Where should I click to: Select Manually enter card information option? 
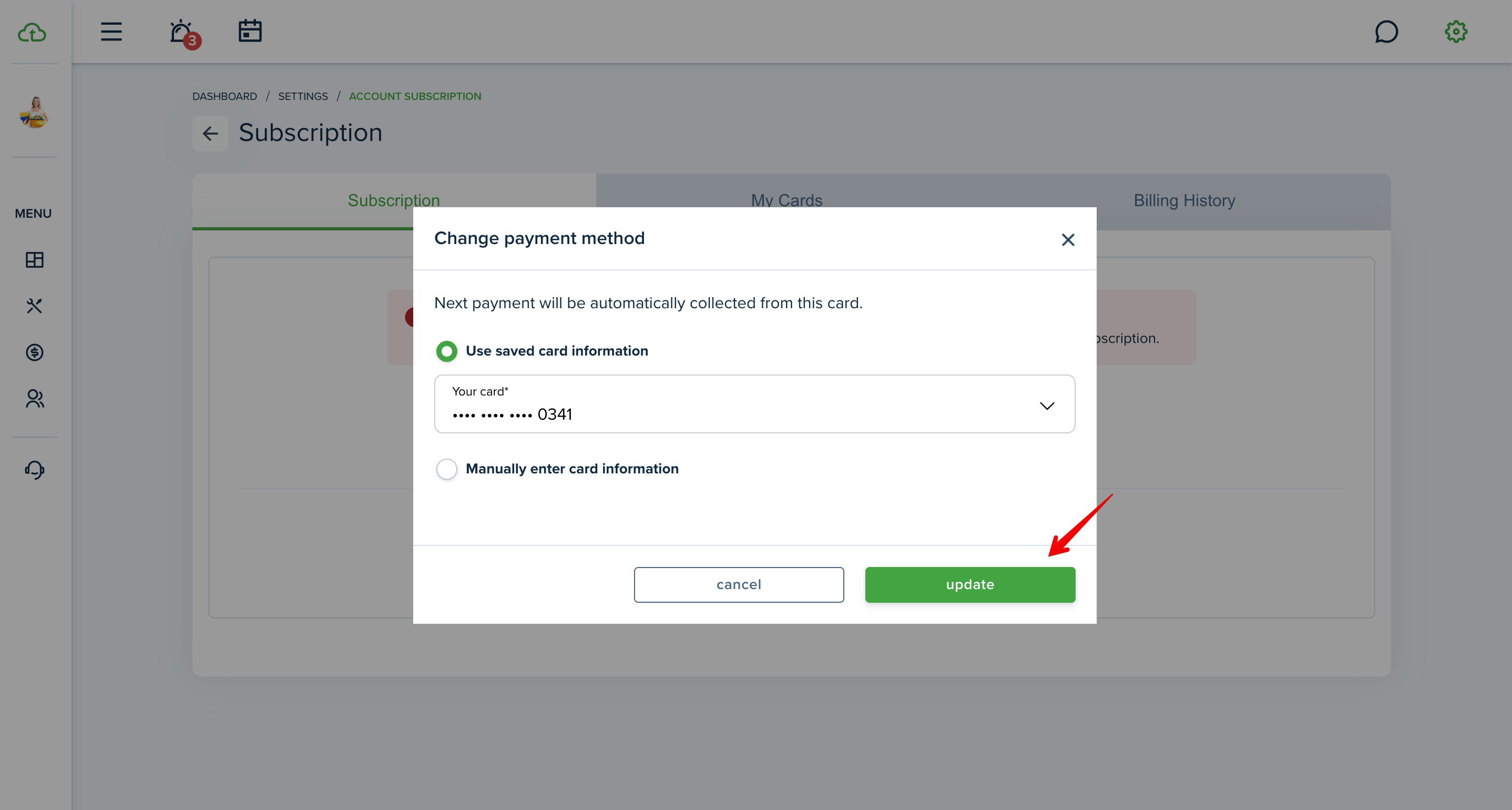(557, 469)
